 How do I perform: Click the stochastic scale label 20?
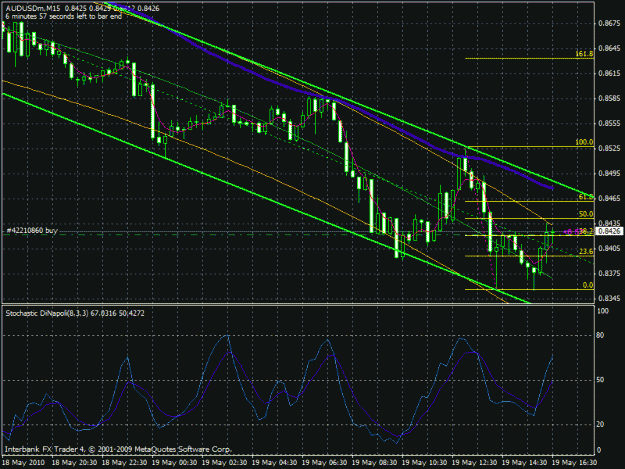pyautogui.click(x=600, y=424)
